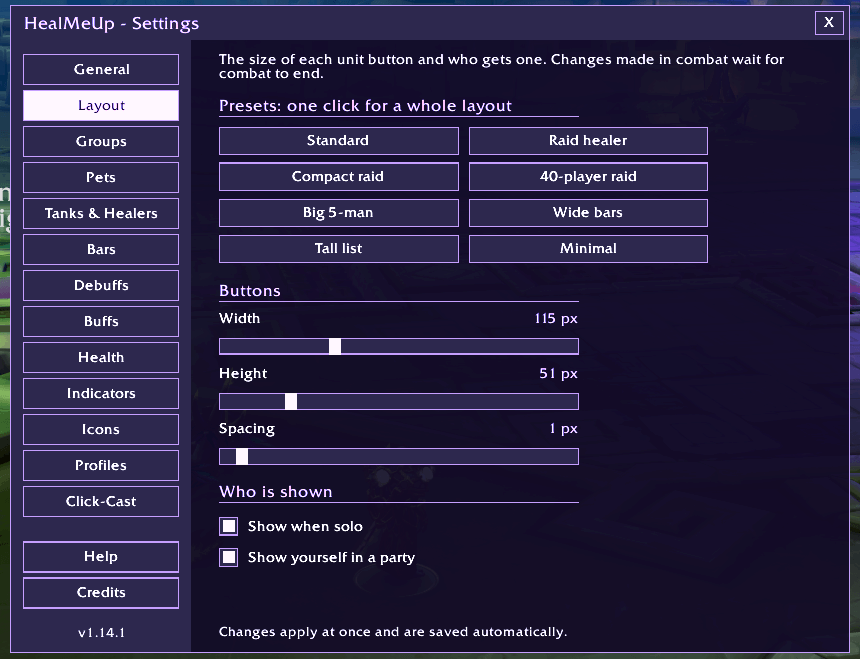The height and width of the screenshot is (659, 860).
Task: Select the Health tab
Action: tap(101, 357)
